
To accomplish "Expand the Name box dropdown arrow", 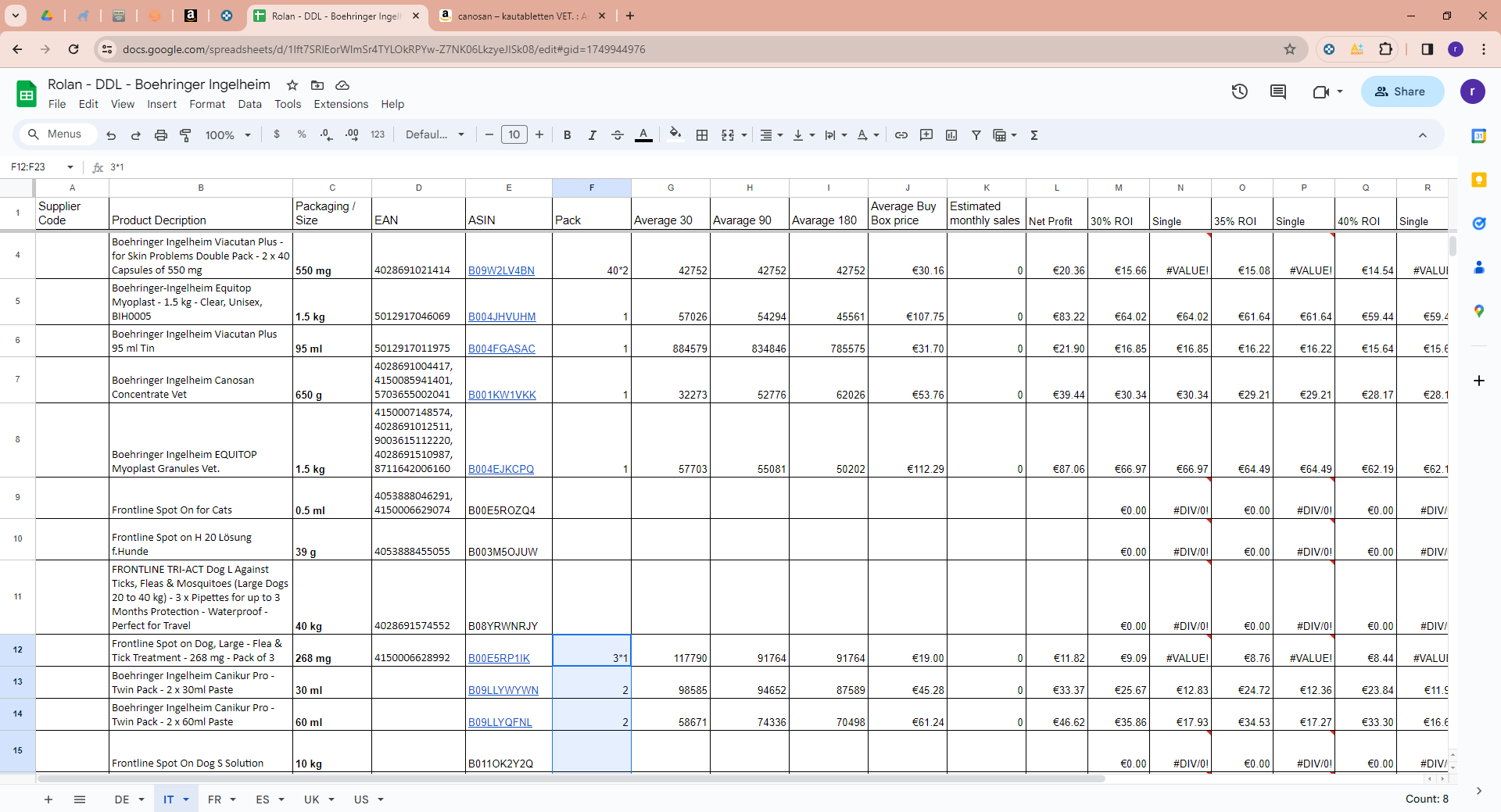I will pos(70,167).
